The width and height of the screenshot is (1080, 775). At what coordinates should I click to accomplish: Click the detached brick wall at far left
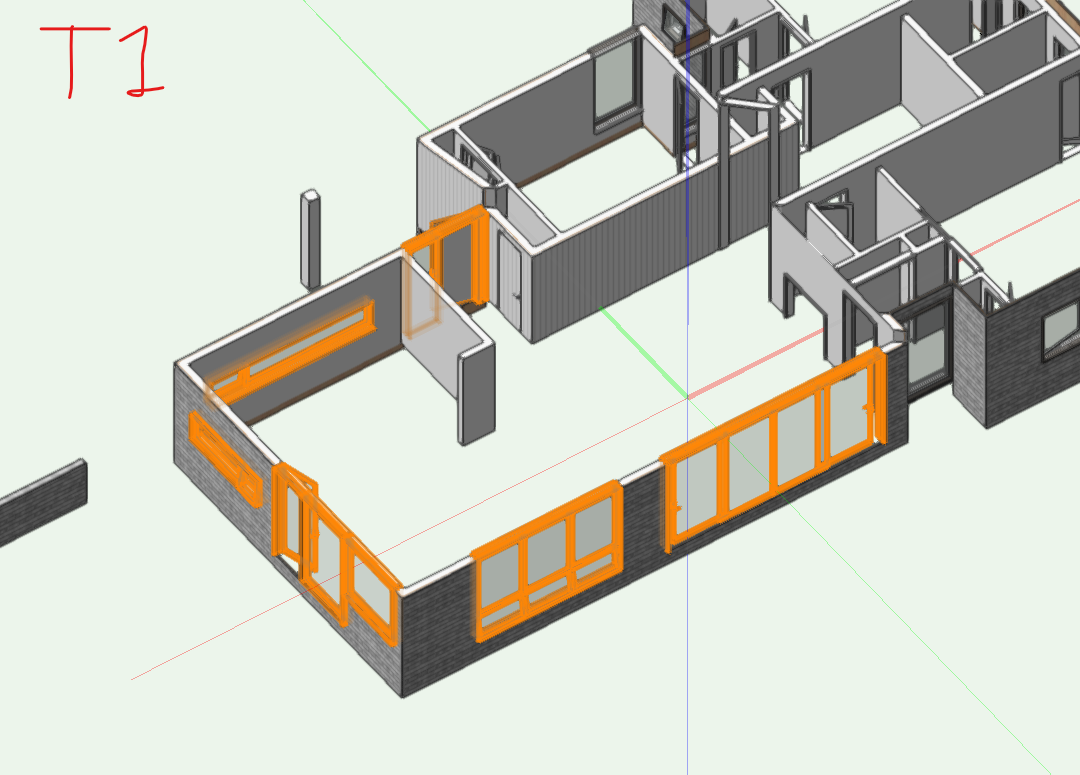point(40,505)
